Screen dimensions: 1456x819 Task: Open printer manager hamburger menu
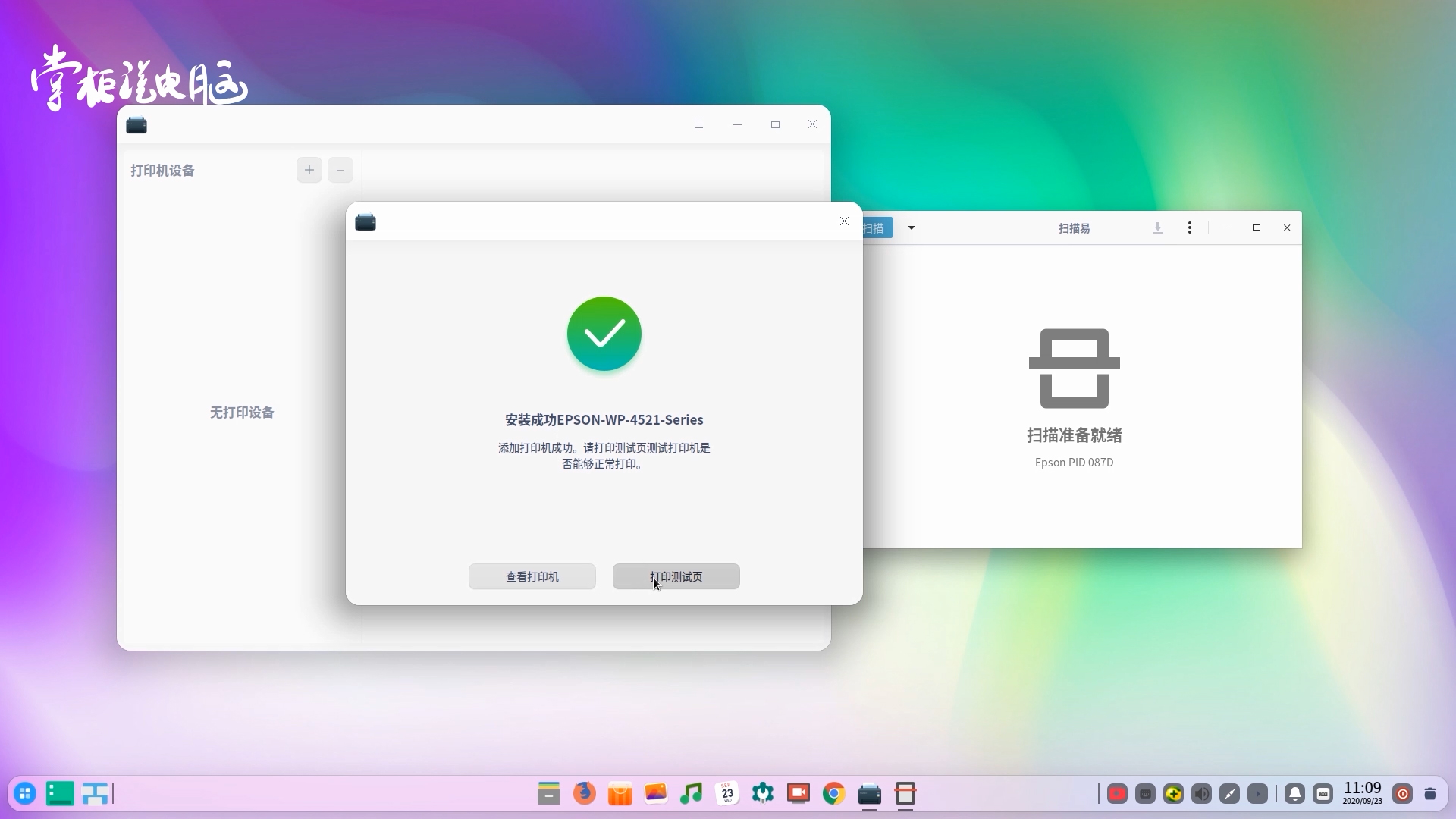698,124
